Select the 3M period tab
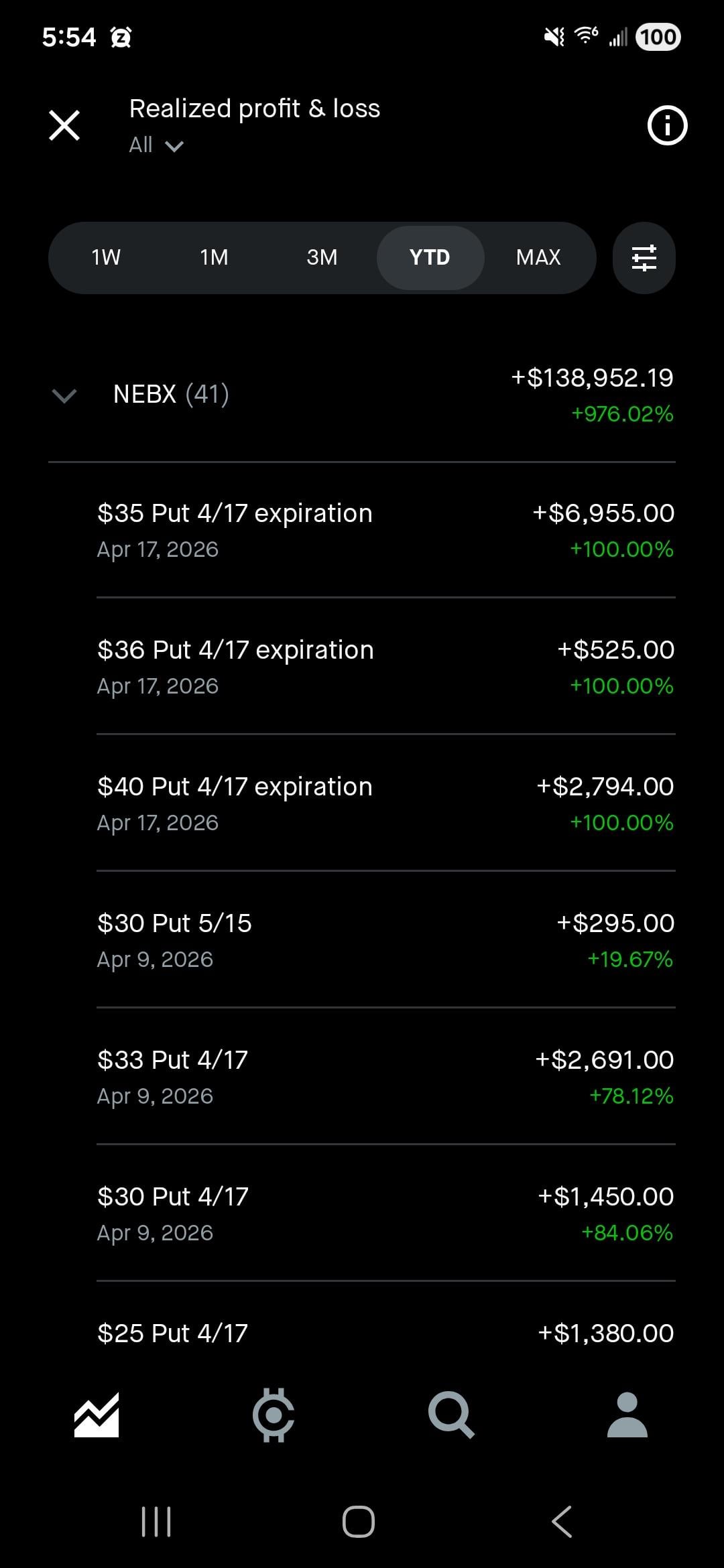This screenshot has width=724, height=1568. [322, 257]
